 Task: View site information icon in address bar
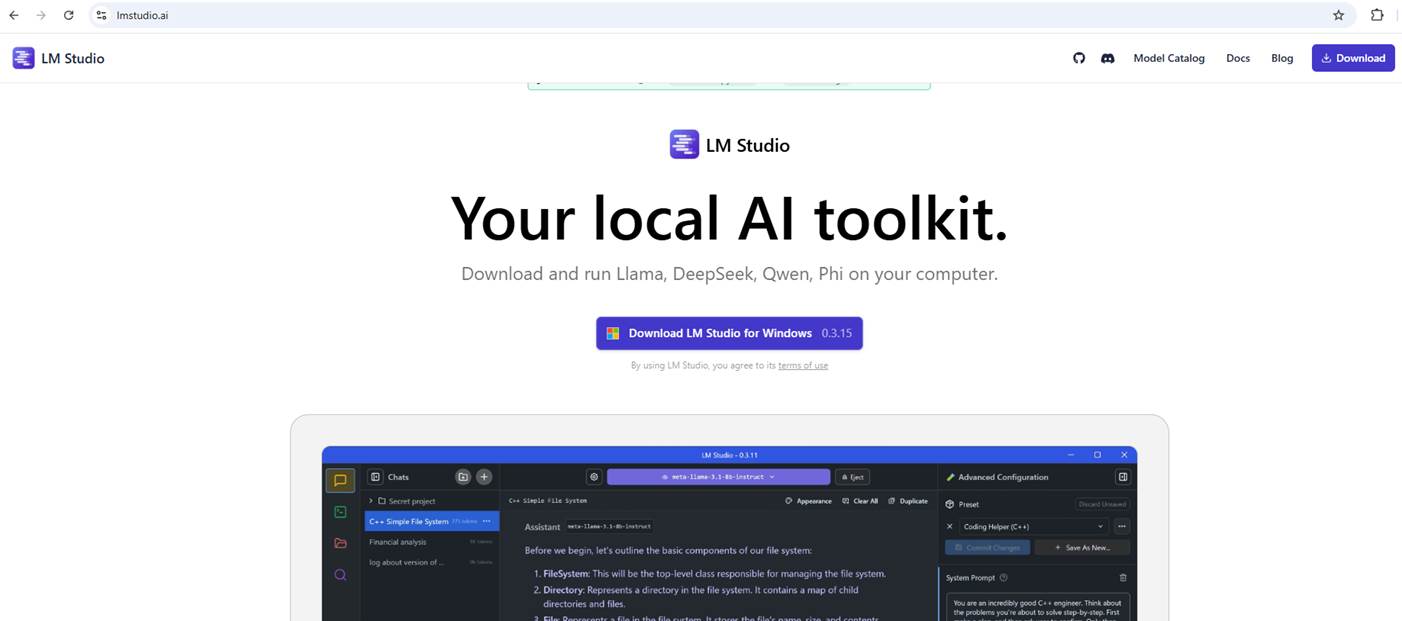(x=101, y=15)
